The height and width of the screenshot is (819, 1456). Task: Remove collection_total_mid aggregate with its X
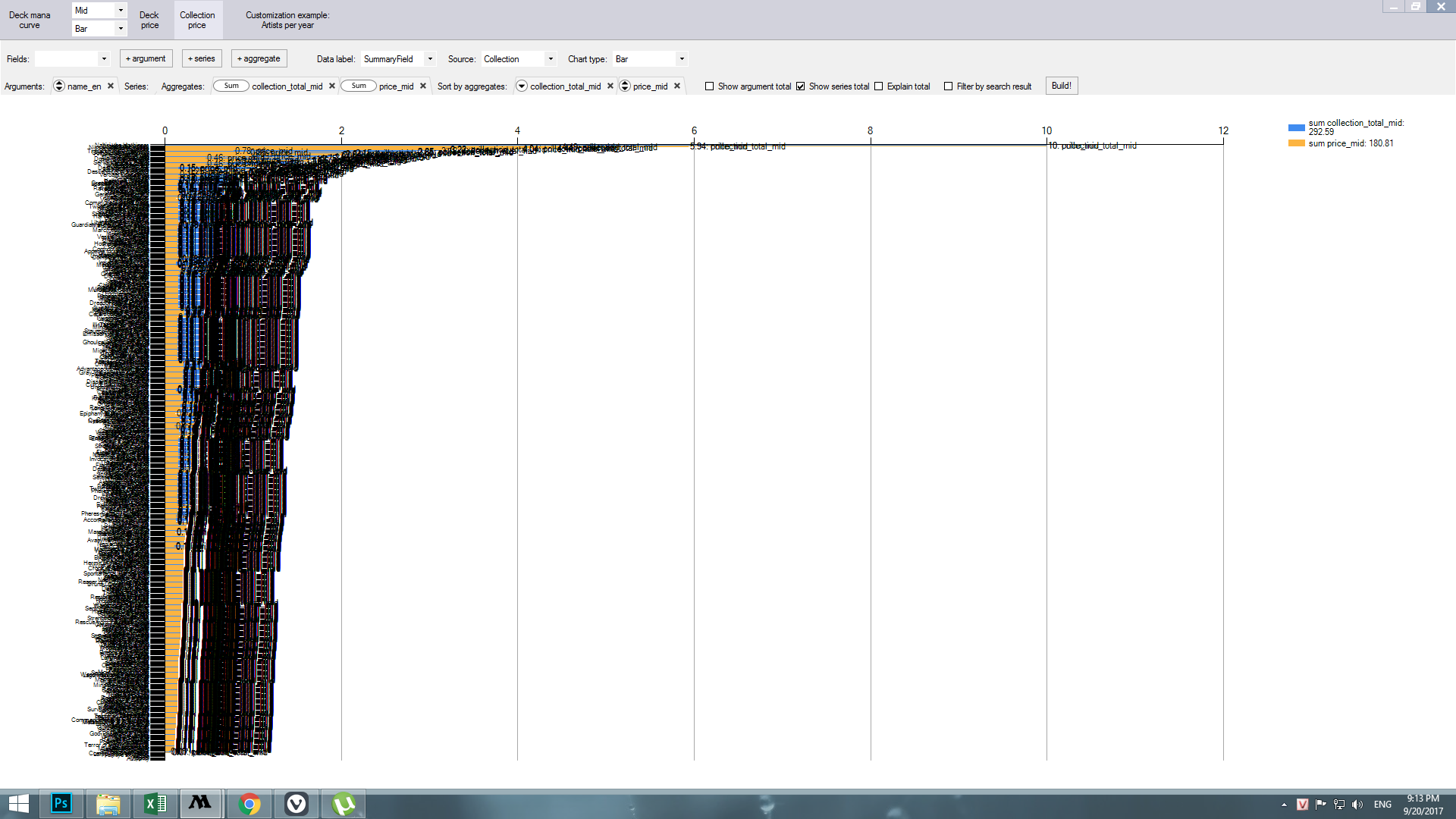(x=332, y=86)
